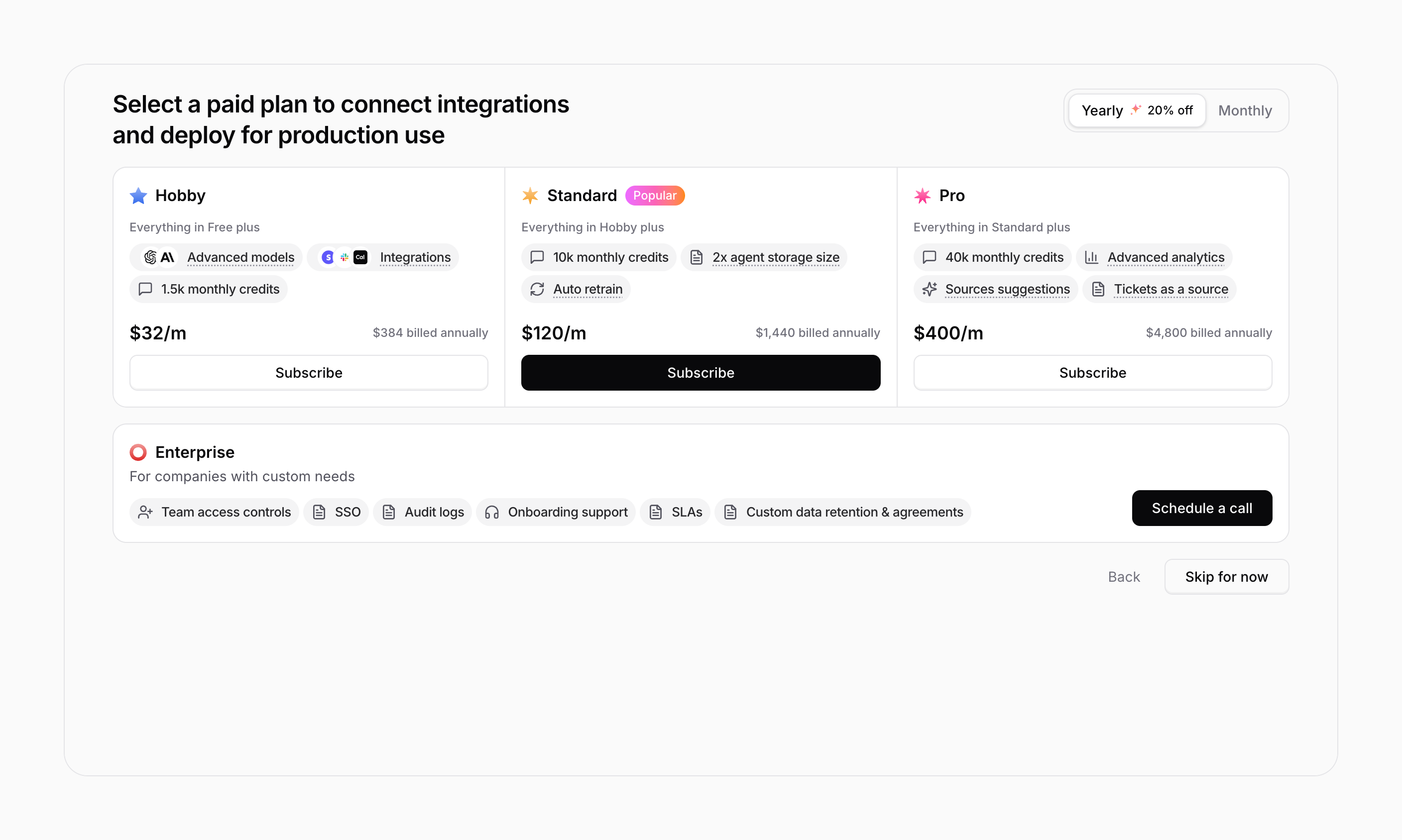Image resolution: width=1402 pixels, height=840 pixels.
Task: Click the Sources suggestions sparkle icon
Action: point(929,289)
